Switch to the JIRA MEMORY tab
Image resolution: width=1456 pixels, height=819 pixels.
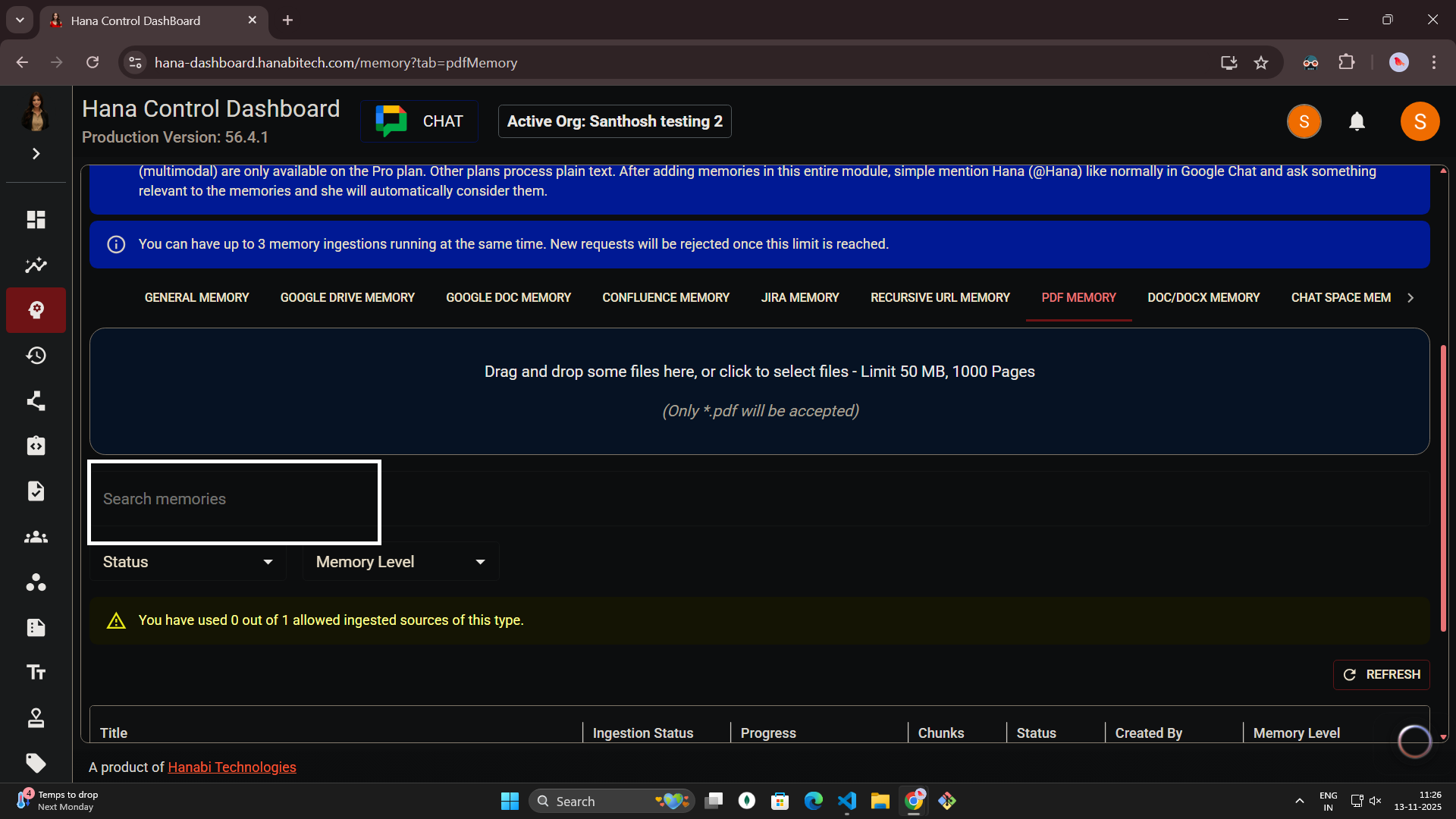pyautogui.click(x=799, y=297)
